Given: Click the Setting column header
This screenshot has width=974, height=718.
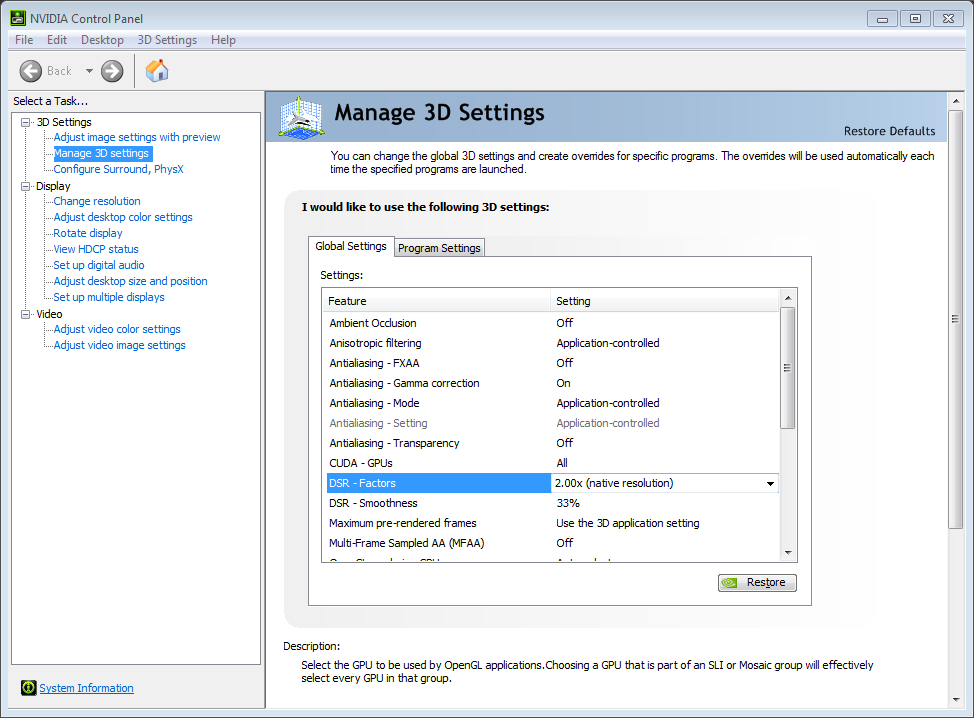Looking at the screenshot, I should (665, 301).
